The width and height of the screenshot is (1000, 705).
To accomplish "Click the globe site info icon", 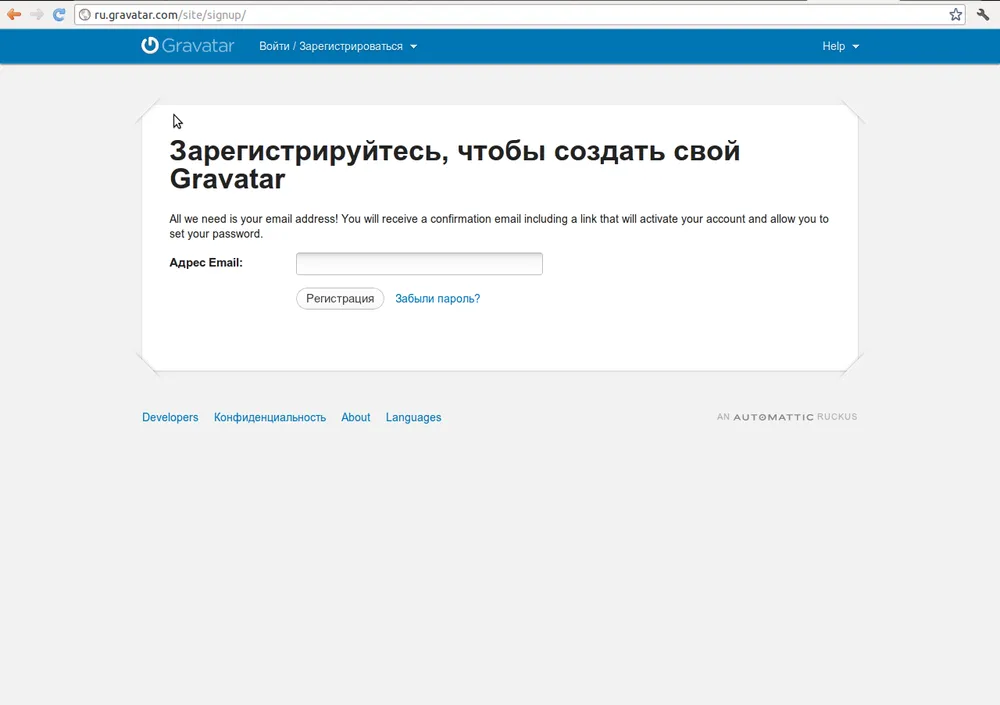I will tap(85, 15).
